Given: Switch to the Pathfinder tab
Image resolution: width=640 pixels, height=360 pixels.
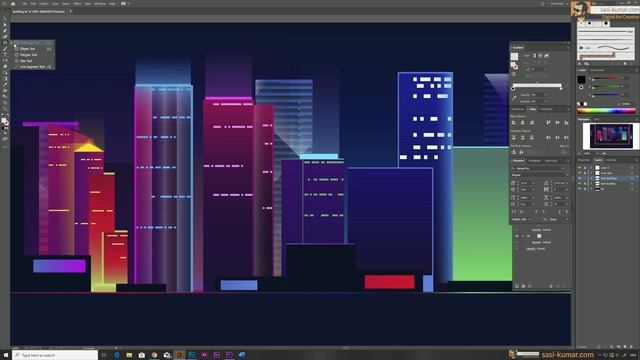Looking at the screenshot, I should 547,109.
